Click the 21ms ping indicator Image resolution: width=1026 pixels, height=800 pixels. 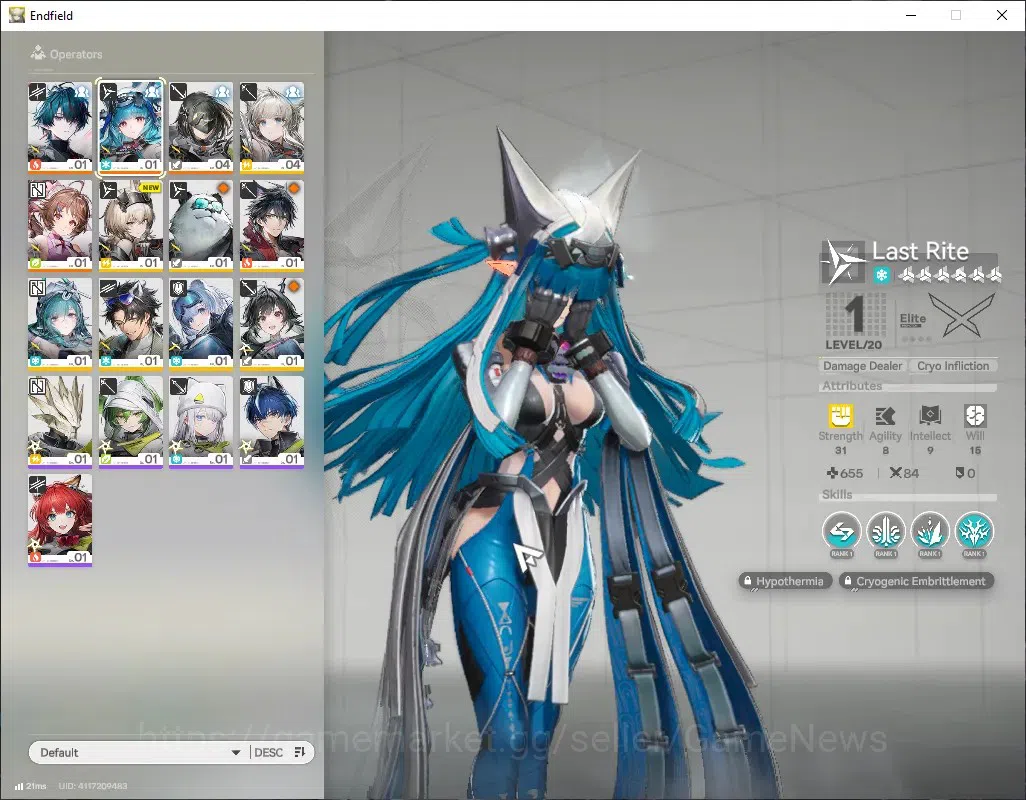click(x=31, y=786)
